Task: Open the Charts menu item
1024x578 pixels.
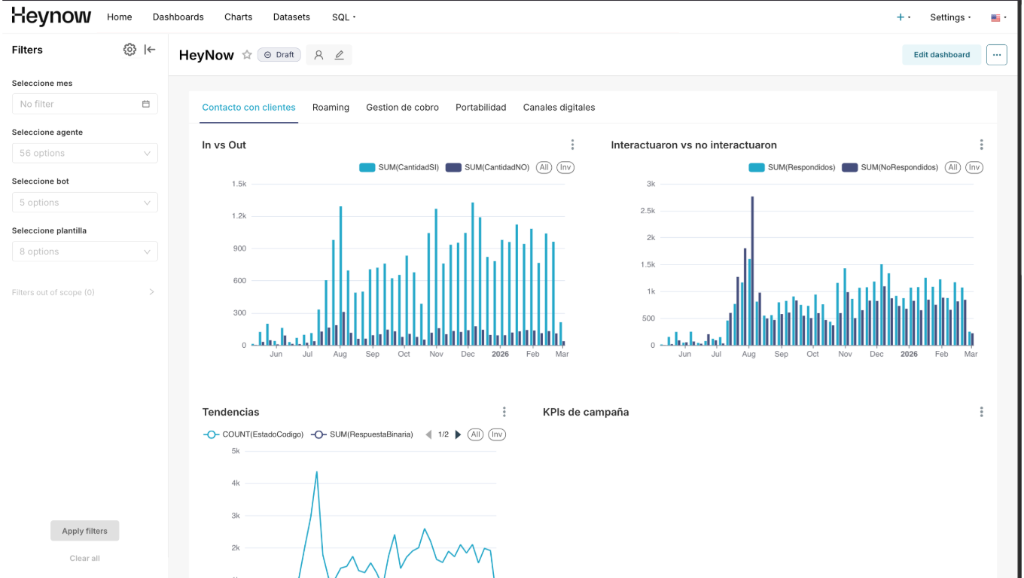Action: coord(238,17)
